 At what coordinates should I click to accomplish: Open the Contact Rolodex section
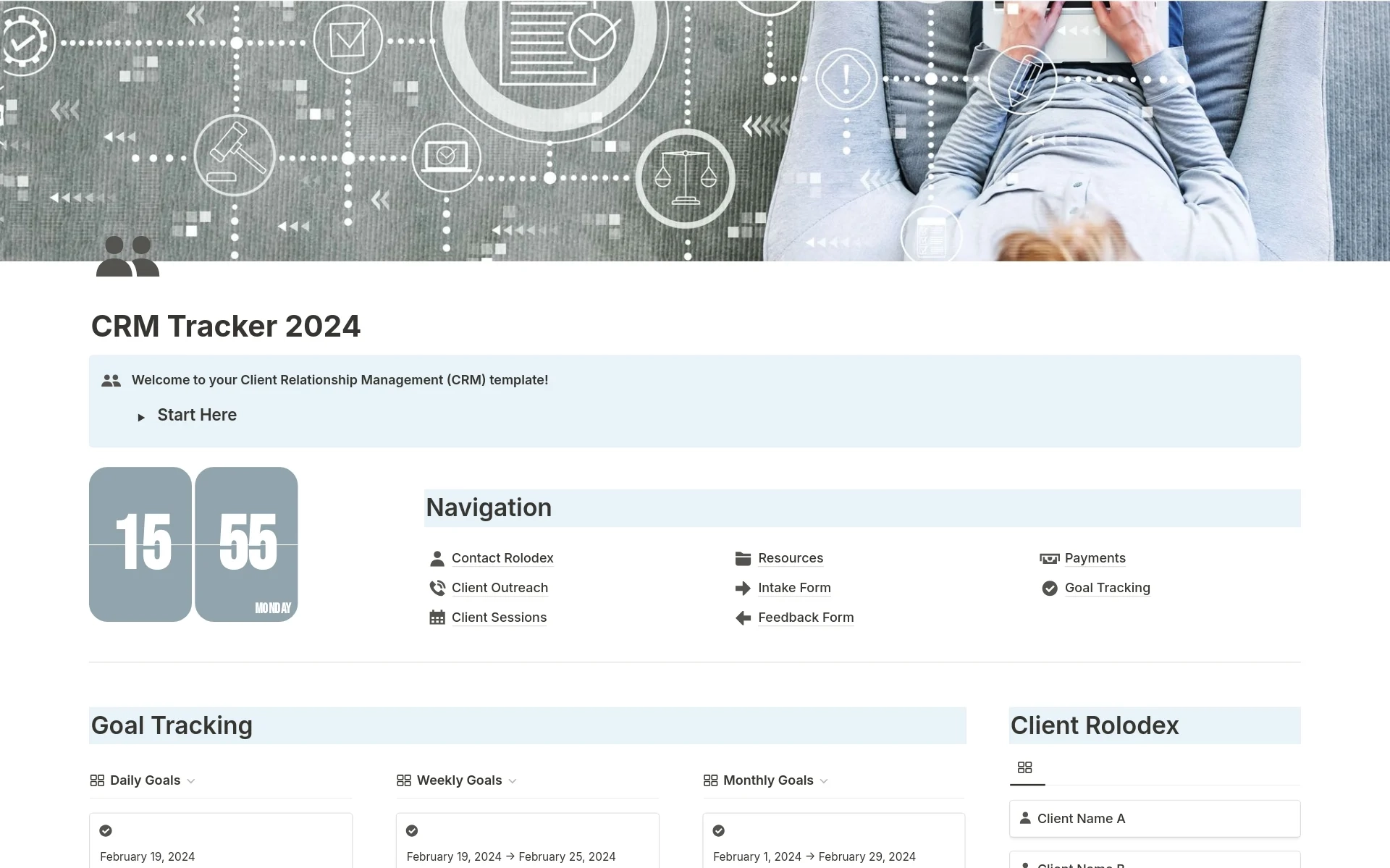pos(502,557)
